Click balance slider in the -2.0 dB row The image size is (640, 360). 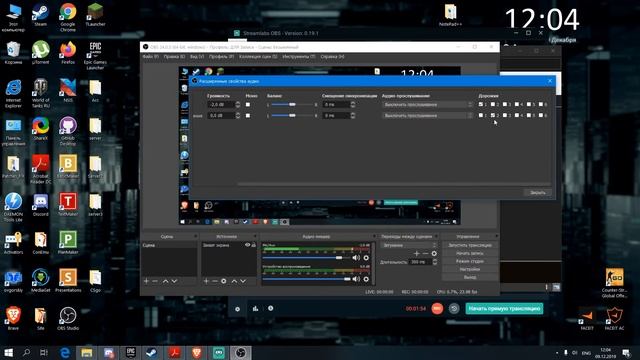coord(292,104)
